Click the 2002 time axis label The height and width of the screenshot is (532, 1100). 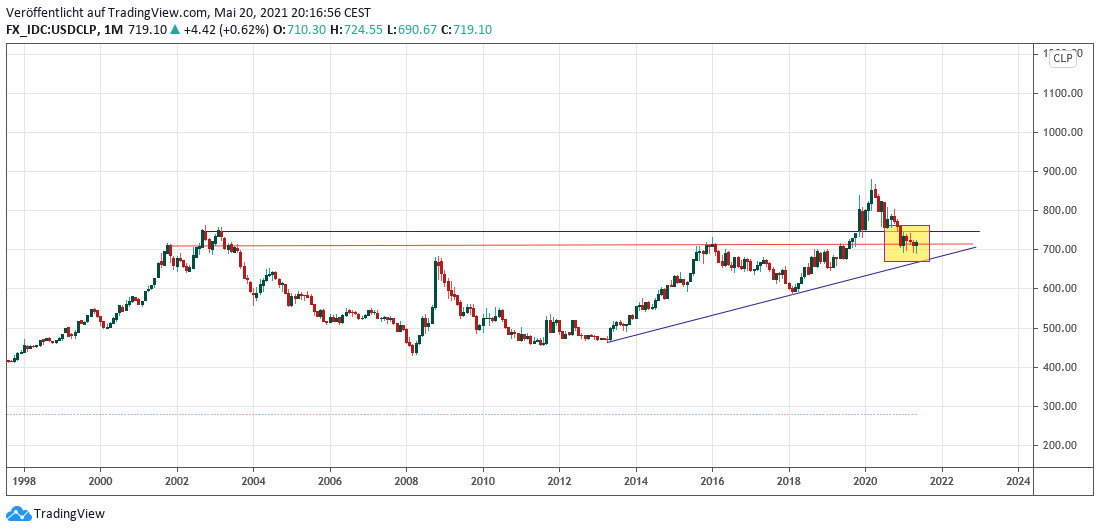point(177,481)
